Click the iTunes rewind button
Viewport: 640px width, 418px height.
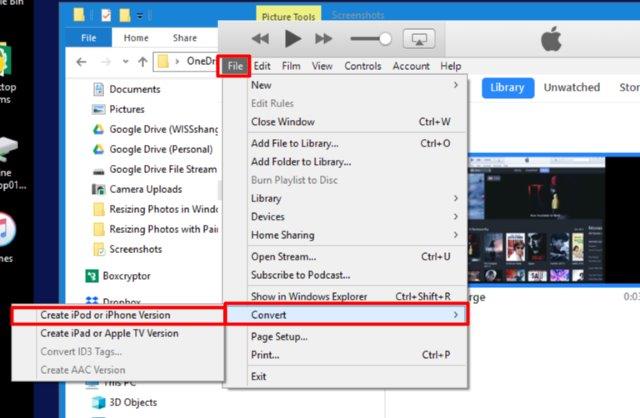click(260, 39)
